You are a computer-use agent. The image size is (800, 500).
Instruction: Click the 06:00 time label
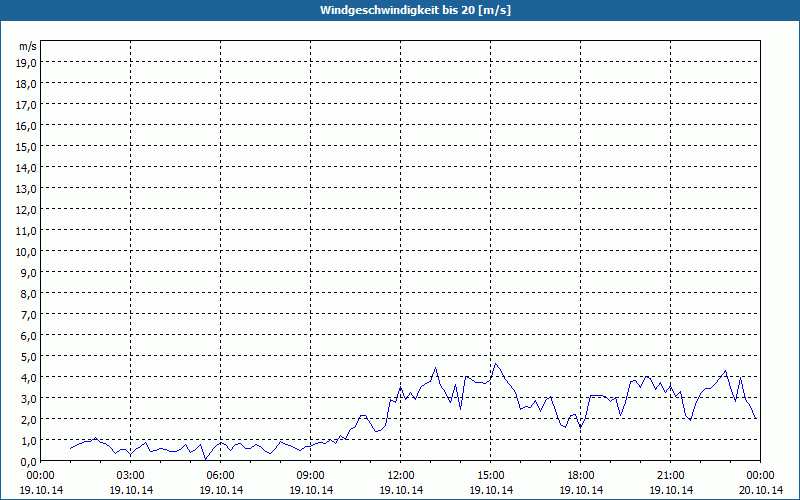[x=220, y=476]
